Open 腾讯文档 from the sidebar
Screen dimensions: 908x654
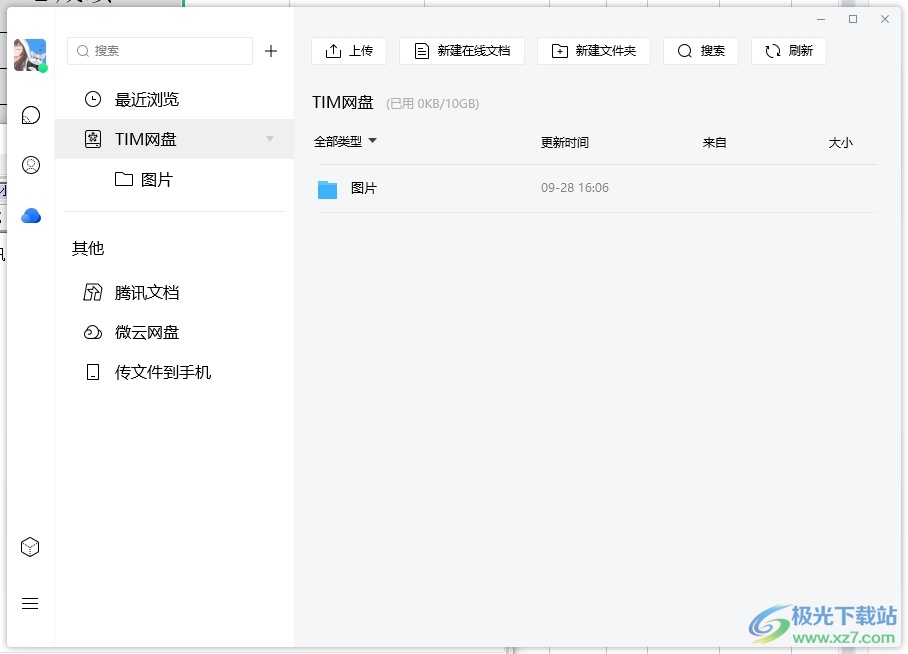(x=146, y=292)
